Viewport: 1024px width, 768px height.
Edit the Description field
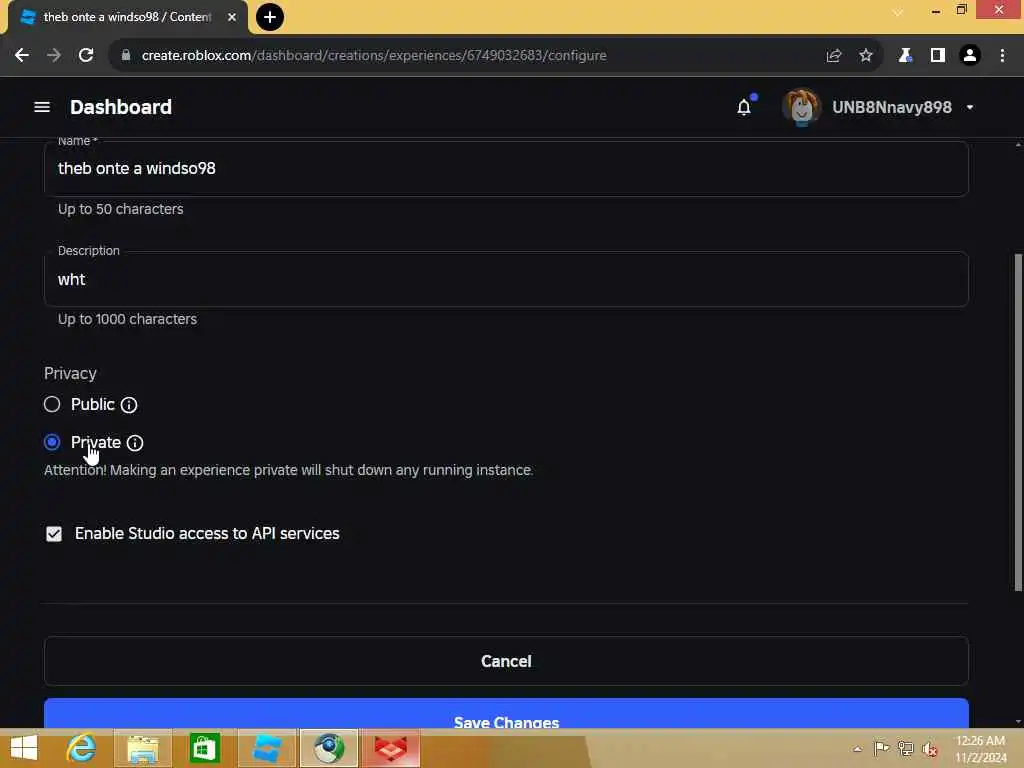506,280
